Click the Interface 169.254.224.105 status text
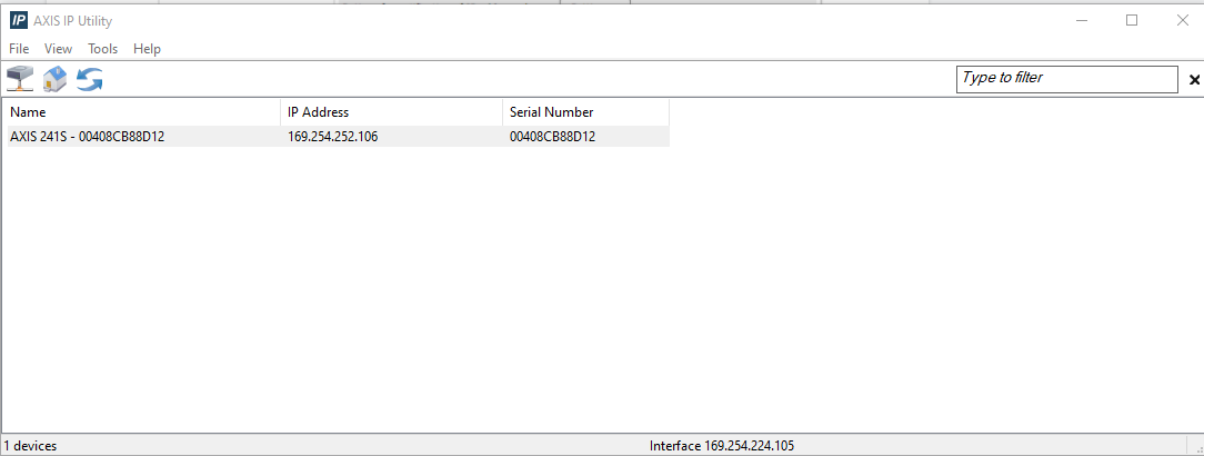Screen dimensions: 1206x458 pos(721,446)
